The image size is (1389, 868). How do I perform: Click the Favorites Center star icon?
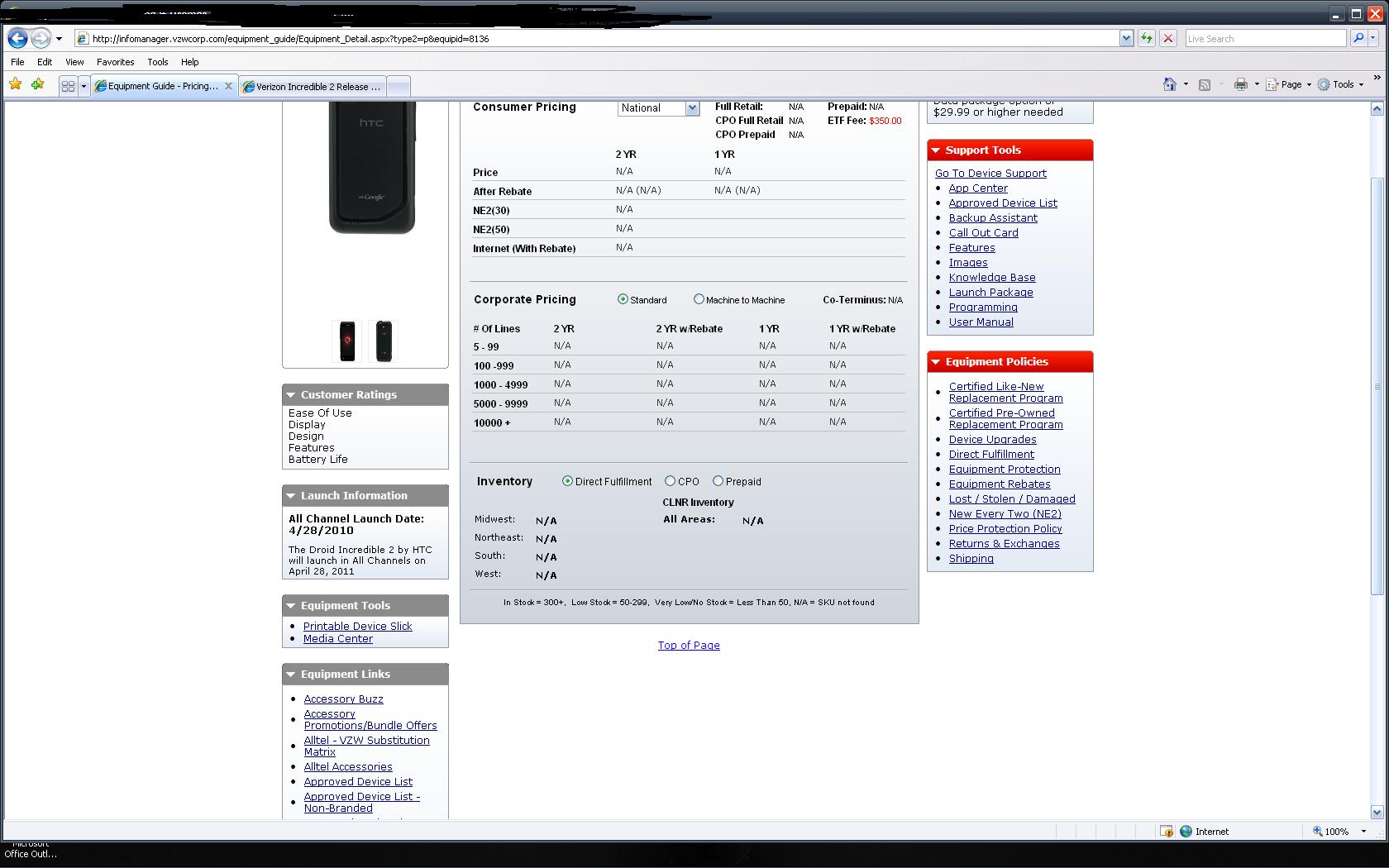click(x=15, y=84)
